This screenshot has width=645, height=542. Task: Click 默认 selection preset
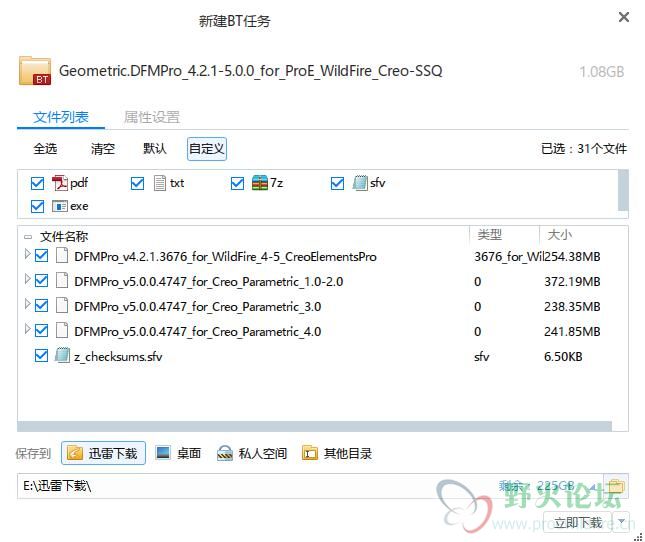click(x=155, y=148)
